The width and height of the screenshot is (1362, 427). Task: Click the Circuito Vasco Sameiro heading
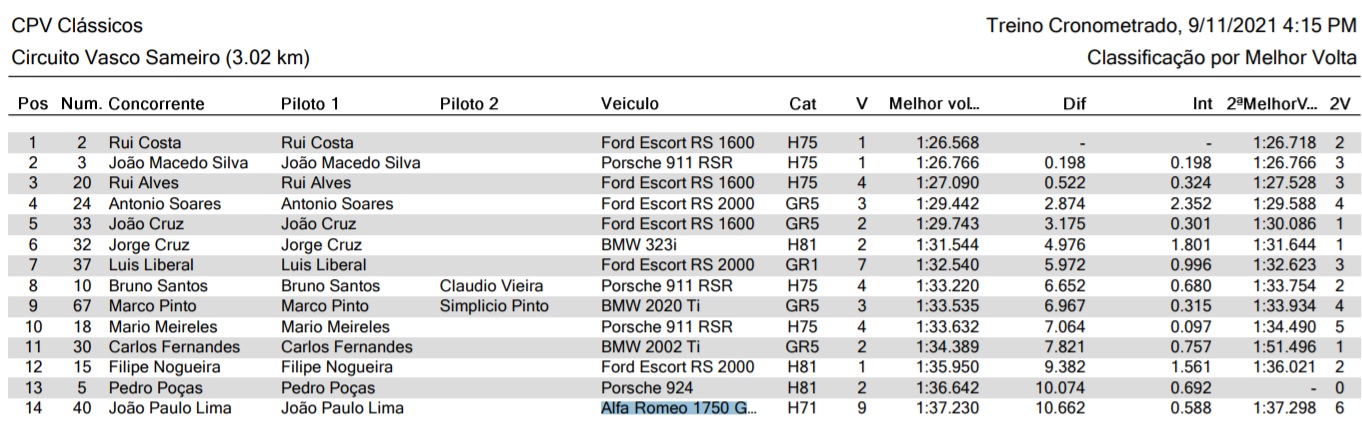pyautogui.click(x=160, y=58)
